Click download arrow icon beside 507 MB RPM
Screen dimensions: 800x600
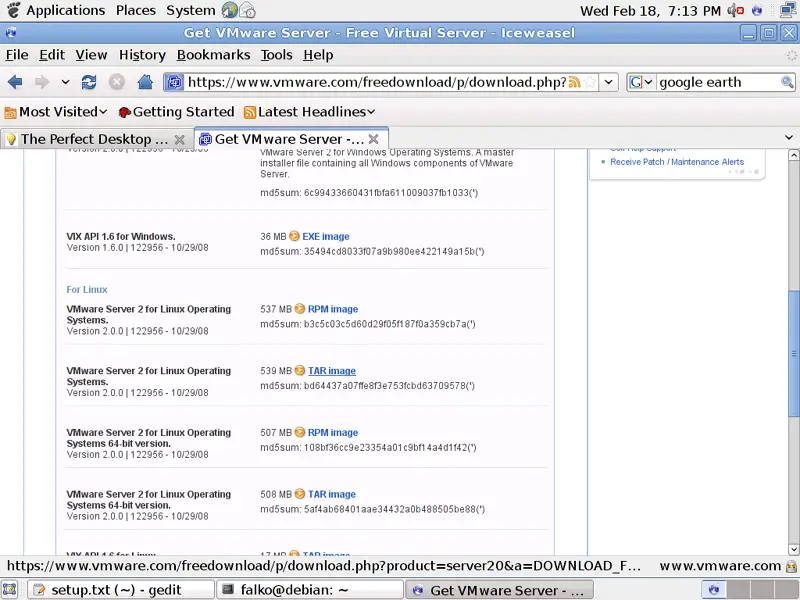pos(300,432)
